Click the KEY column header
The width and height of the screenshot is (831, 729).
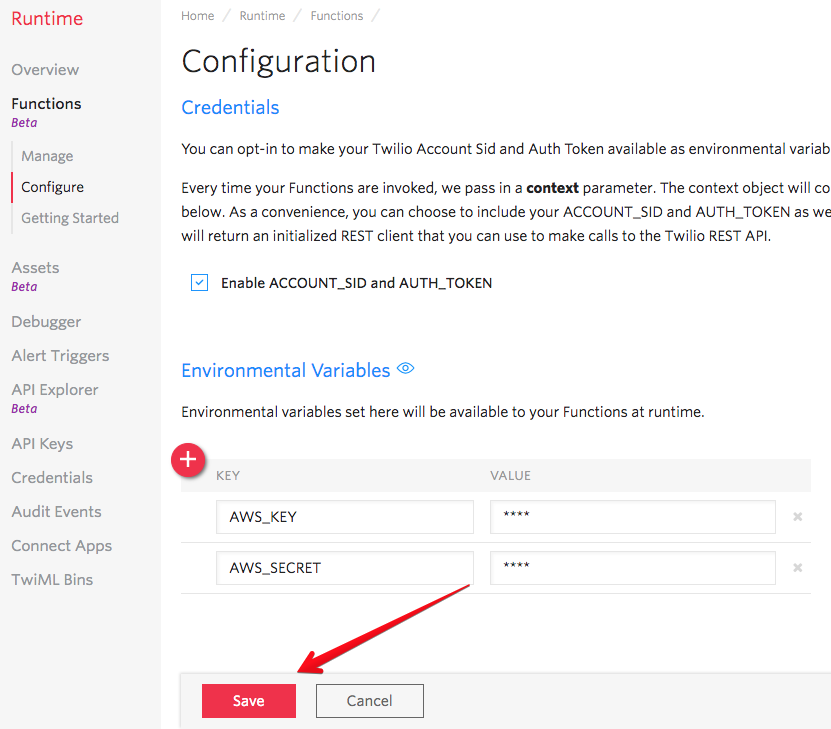pyautogui.click(x=228, y=476)
